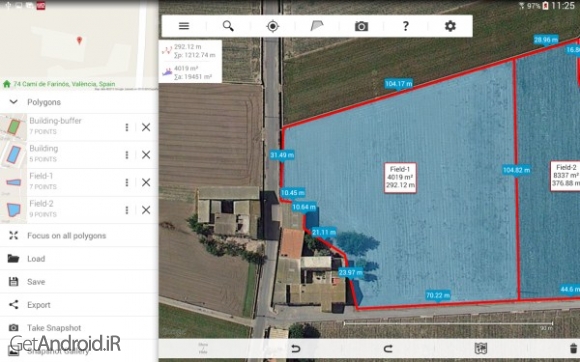Select the Field-2 polygon thumbnail
Image resolution: width=580 pixels, height=362 pixels.
pyautogui.click(x=13, y=210)
